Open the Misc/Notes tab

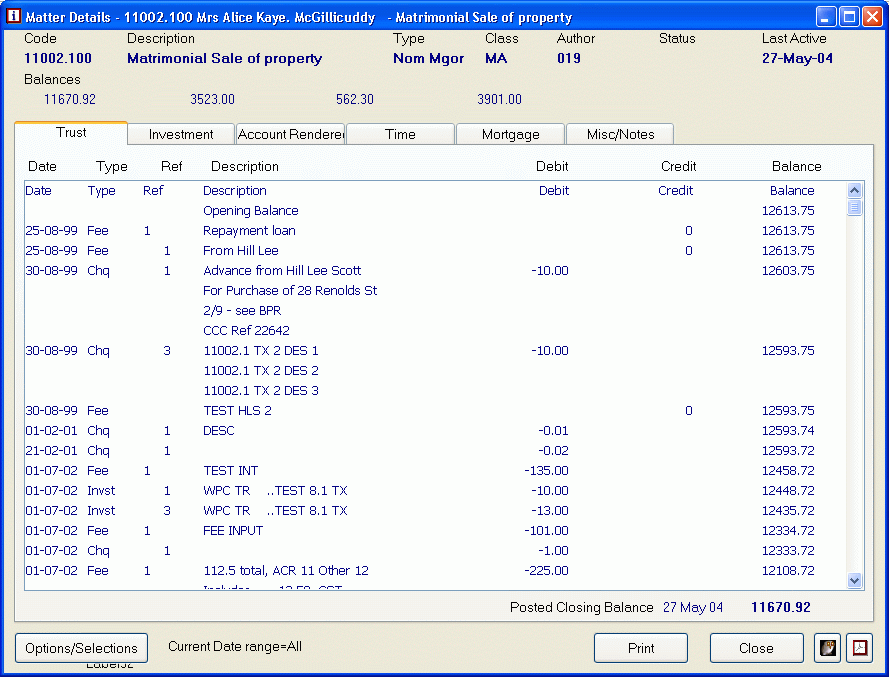point(620,134)
